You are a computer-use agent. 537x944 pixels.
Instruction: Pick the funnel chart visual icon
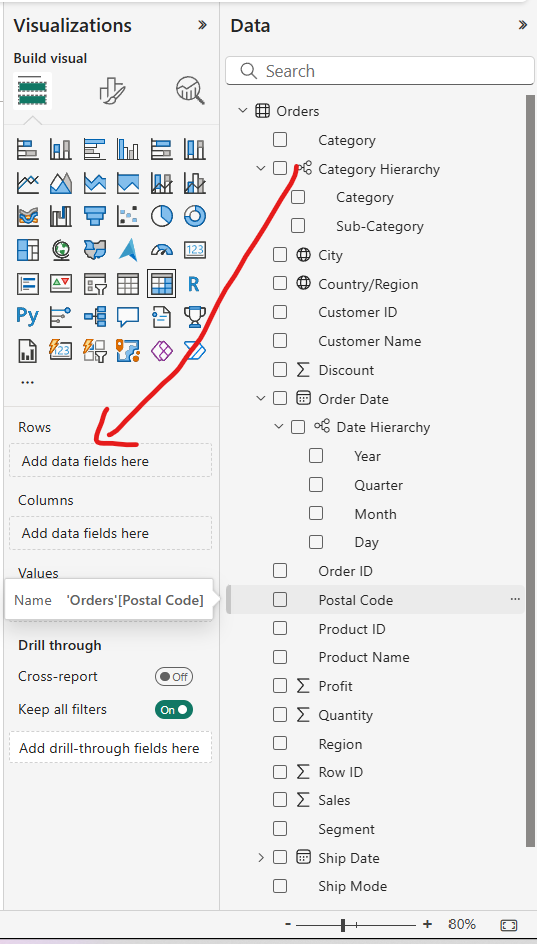click(x=95, y=216)
